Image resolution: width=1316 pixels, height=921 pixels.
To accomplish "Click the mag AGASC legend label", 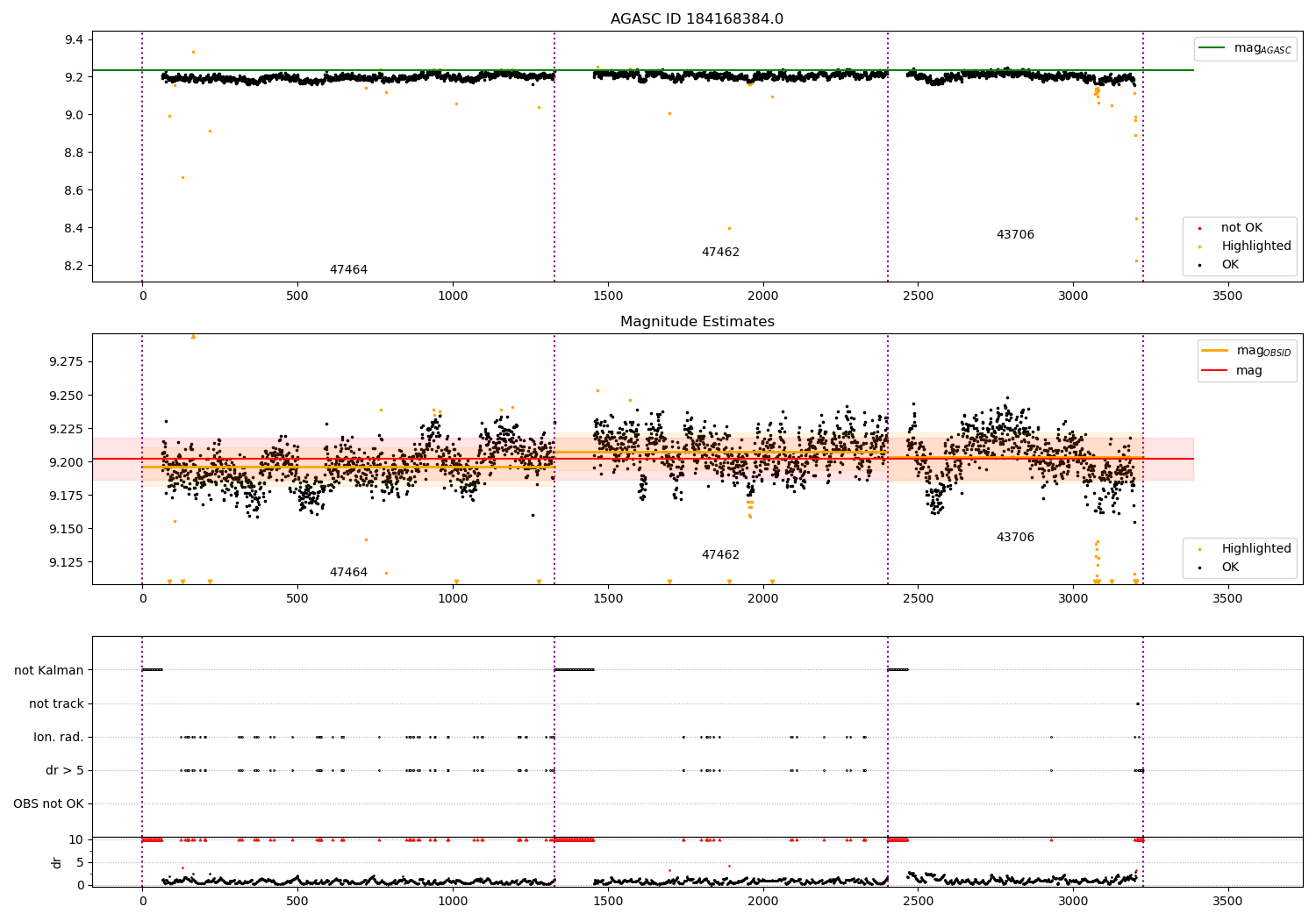I will [1262, 49].
